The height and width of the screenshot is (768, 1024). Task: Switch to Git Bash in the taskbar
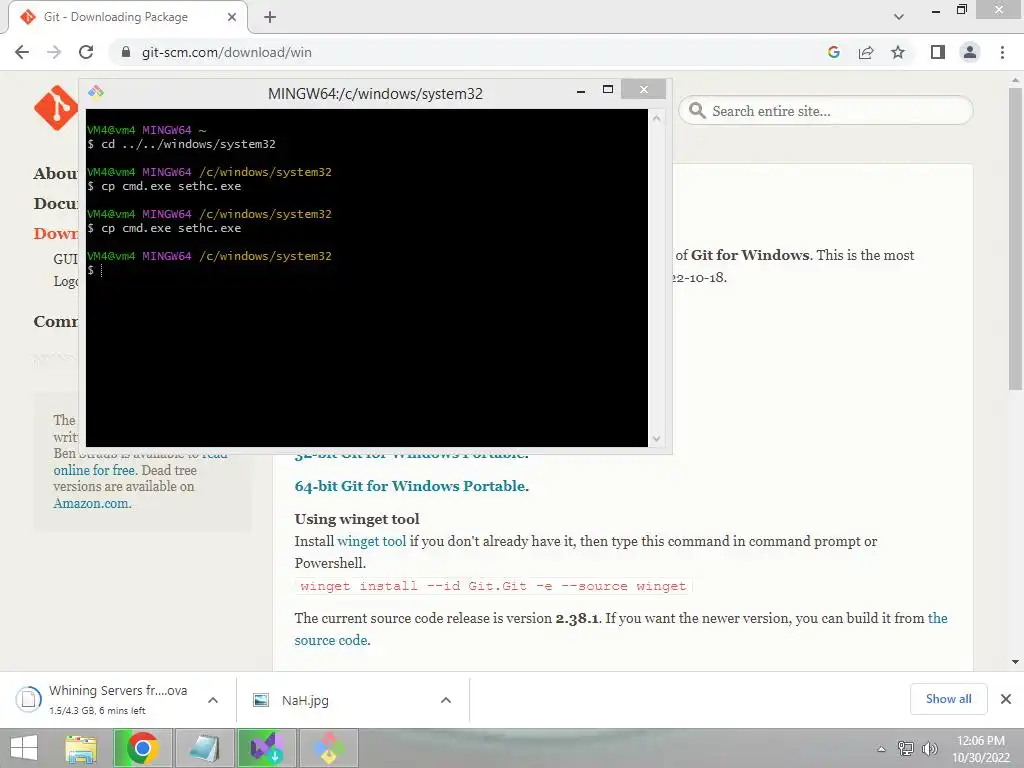coord(328,748)
